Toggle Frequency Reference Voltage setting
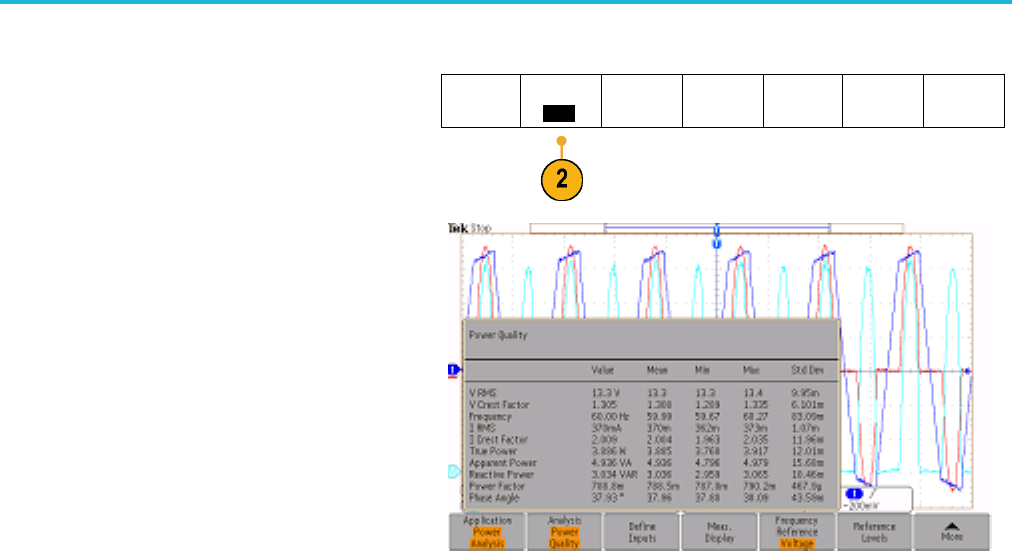Screen dimensions: 1012x551 coord(796,528)
